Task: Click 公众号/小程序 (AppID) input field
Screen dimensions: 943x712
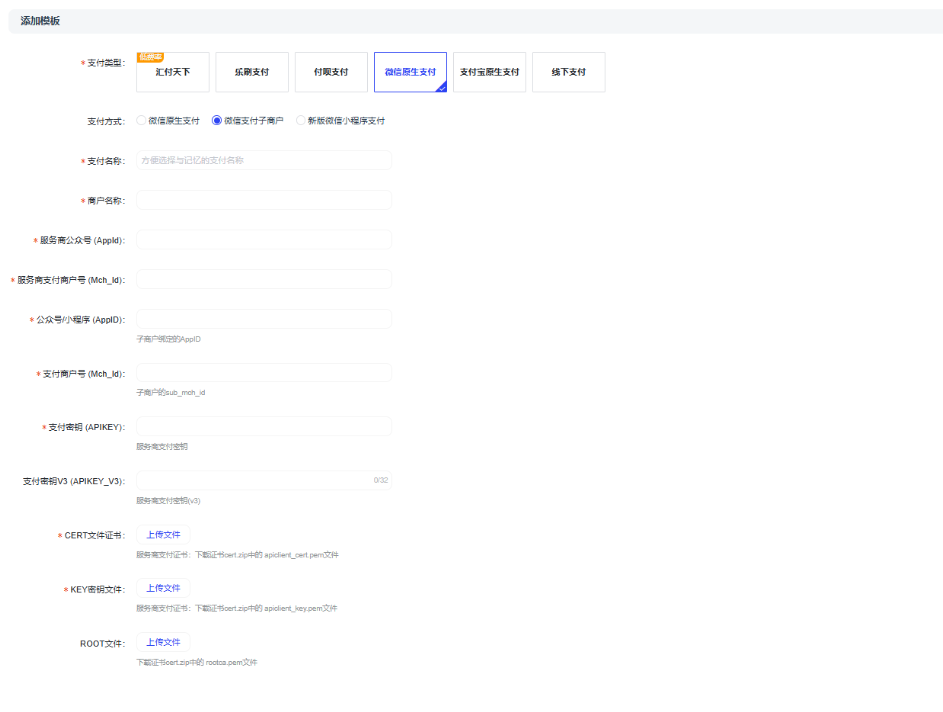Action: point(263,319)
